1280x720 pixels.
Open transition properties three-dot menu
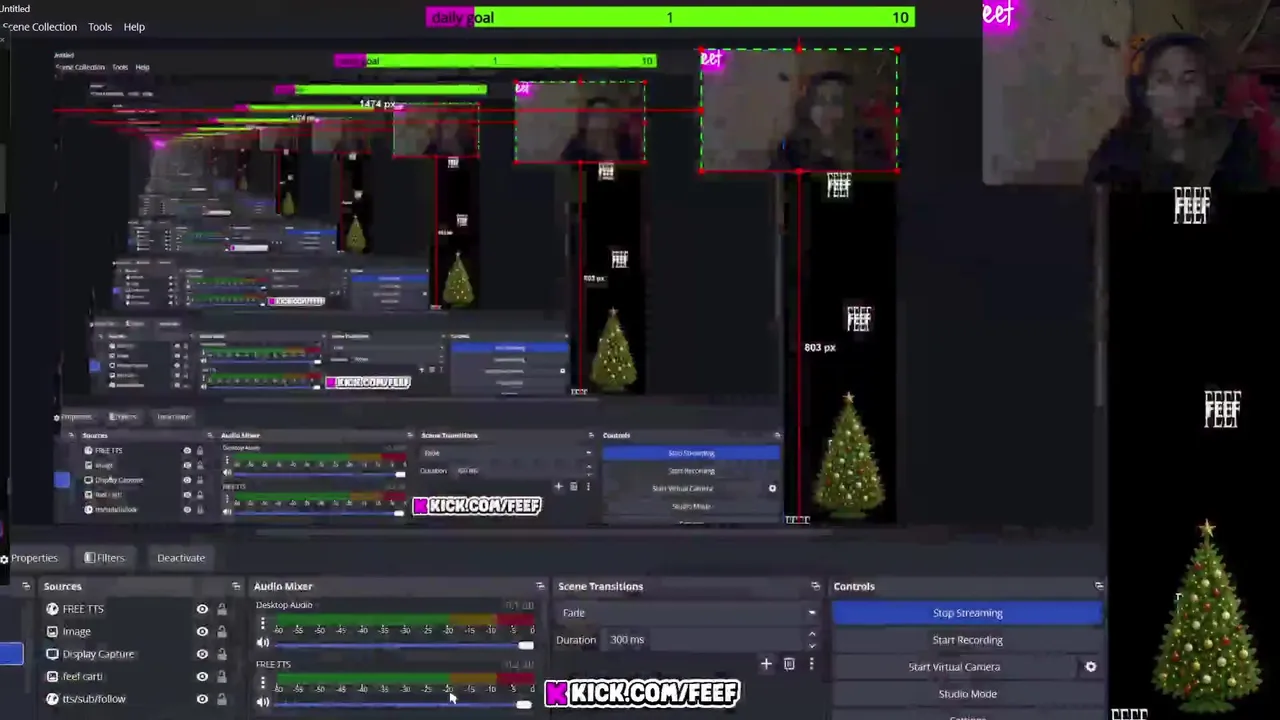(x=811, y=664)
